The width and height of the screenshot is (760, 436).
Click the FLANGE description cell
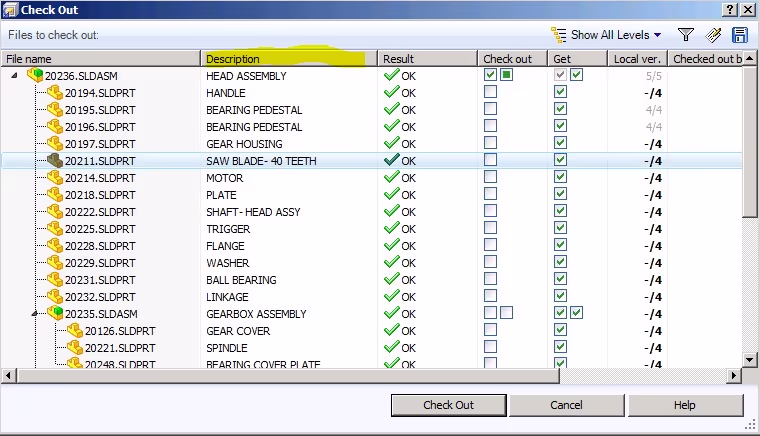coord(225,246)
